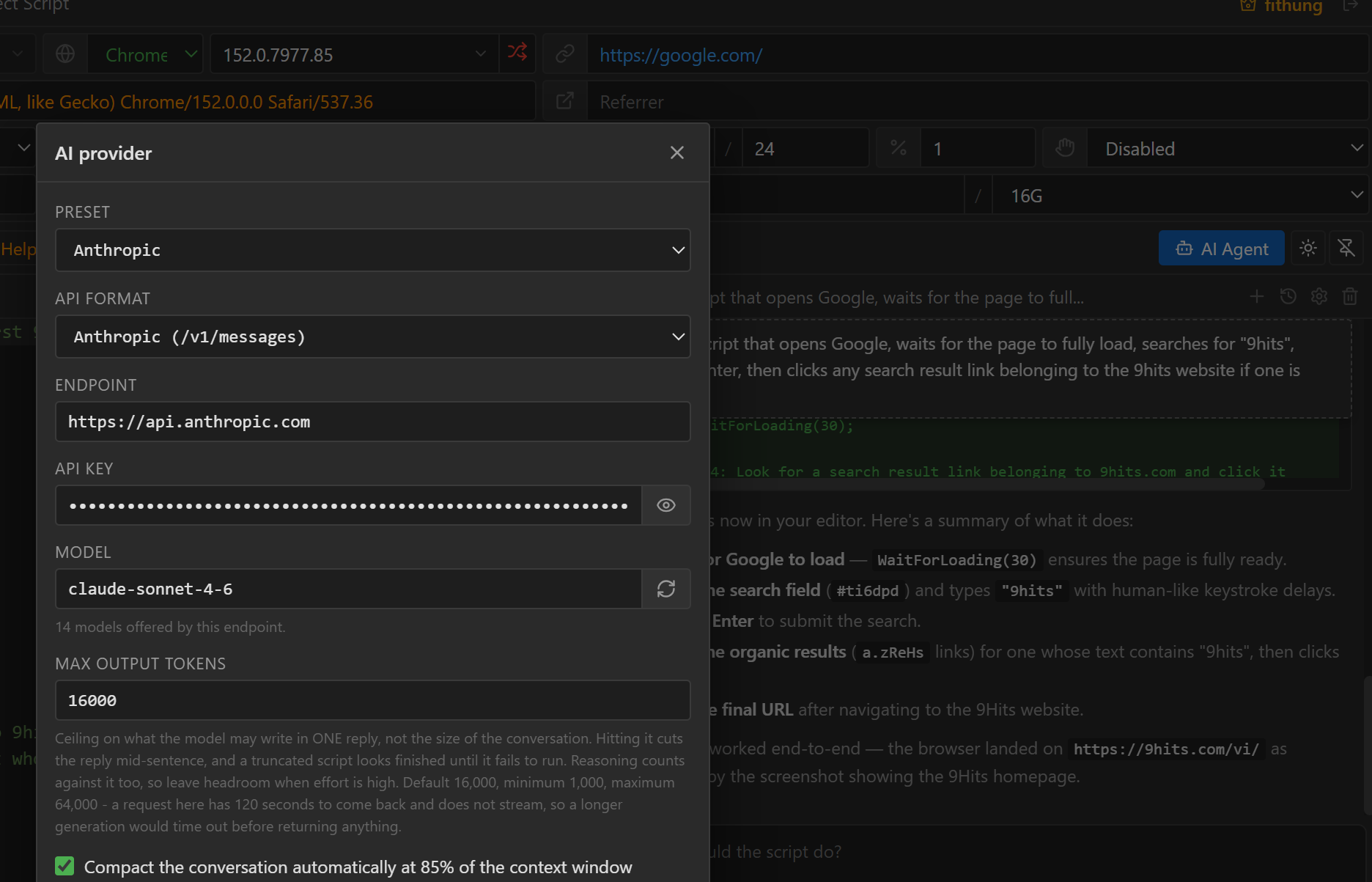Click the logout icon beside fithung
This screenshot has width=1372, height=882.
(1351, 6)
